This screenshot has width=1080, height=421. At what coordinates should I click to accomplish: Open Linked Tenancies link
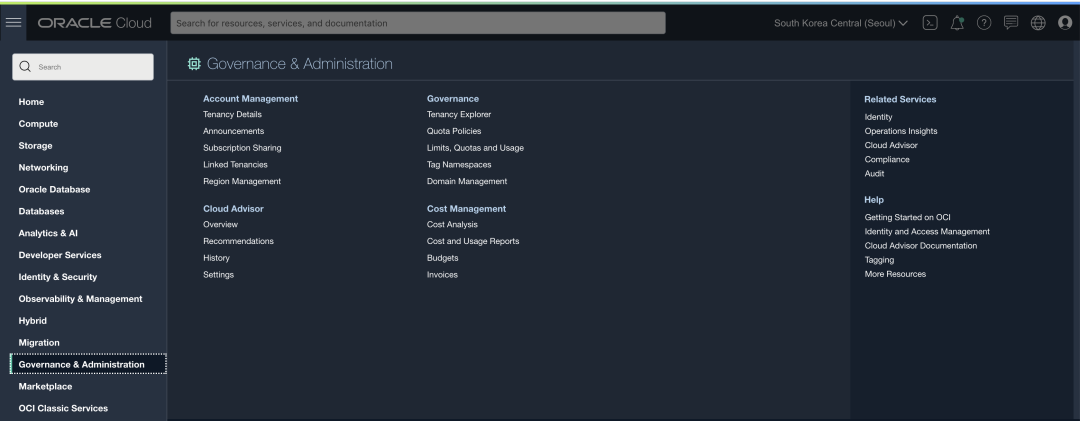(x=236, y=165)
